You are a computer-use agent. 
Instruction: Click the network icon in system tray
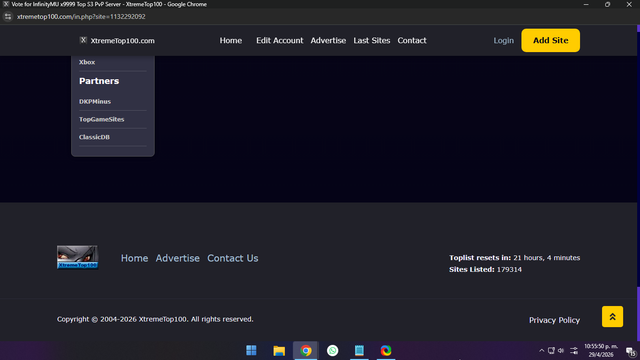tap(551, 350)
